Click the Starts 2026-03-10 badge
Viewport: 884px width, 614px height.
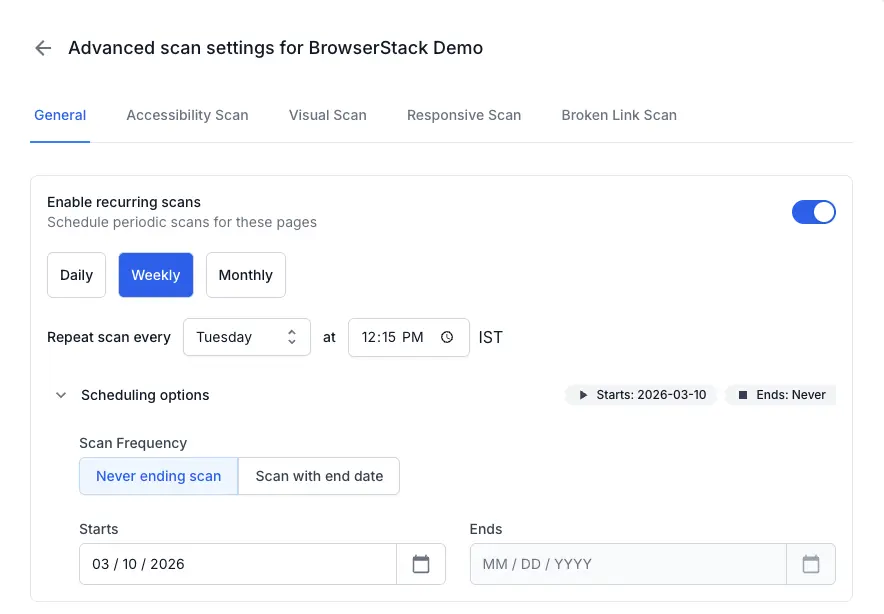point(640,395)
